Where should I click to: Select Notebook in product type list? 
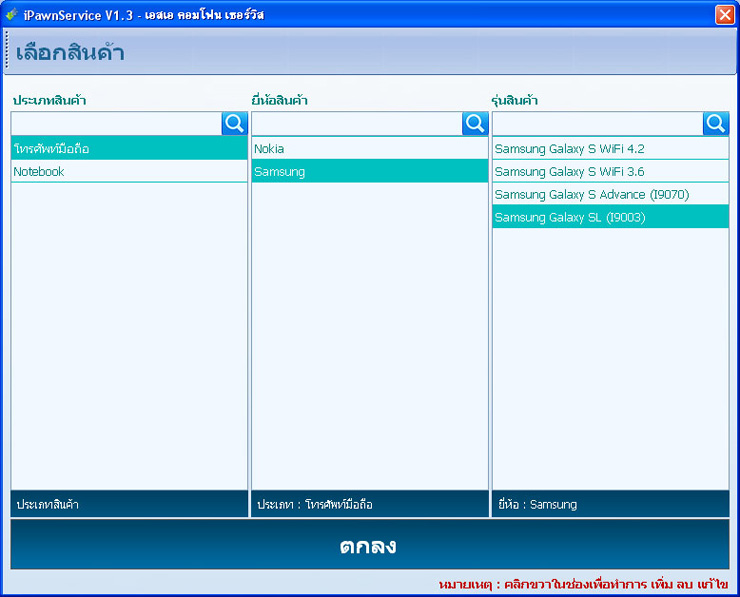coord(129,171)
